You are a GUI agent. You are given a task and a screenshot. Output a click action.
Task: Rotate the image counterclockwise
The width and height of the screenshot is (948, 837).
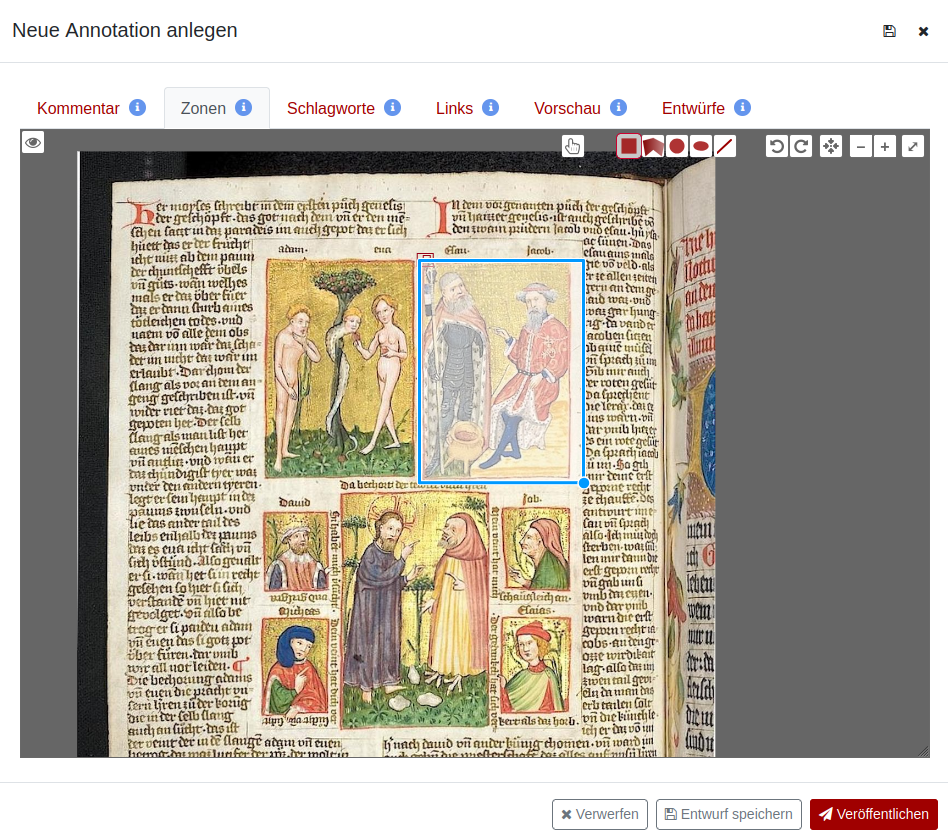(777, 146)
